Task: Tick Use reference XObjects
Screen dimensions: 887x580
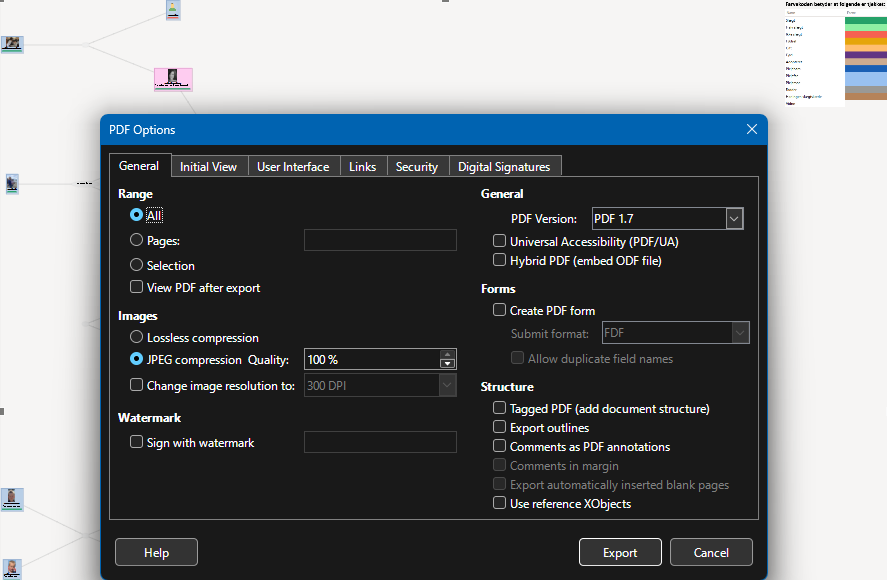Action: pos(500,503)
